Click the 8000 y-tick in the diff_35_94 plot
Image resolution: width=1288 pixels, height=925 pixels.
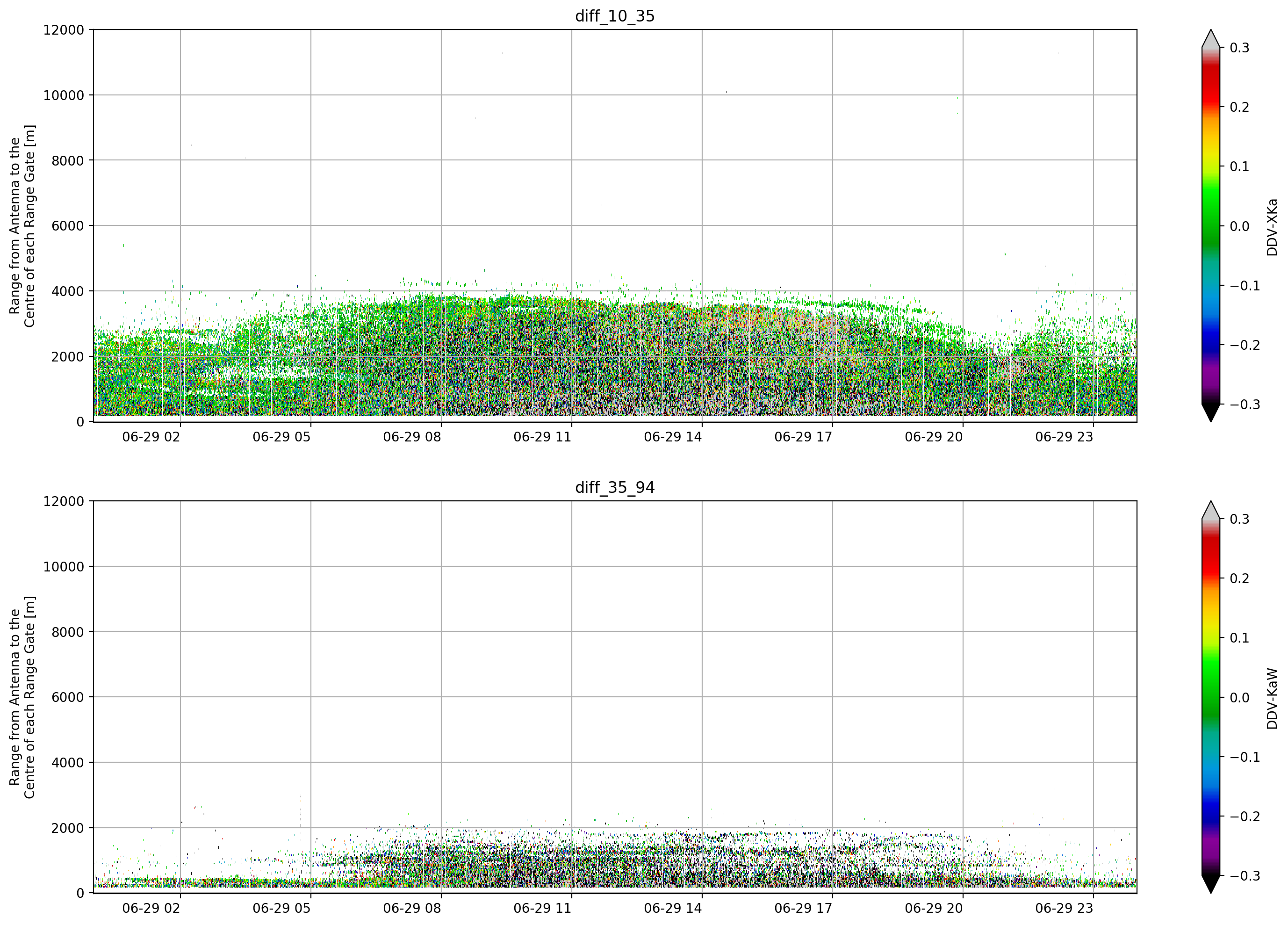pyautogui.click(x=68, y=632)
